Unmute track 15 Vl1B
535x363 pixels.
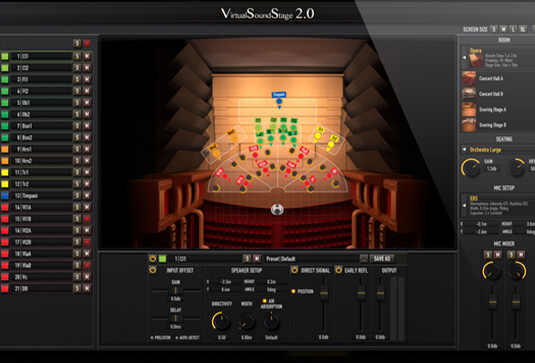click(87, 219)
